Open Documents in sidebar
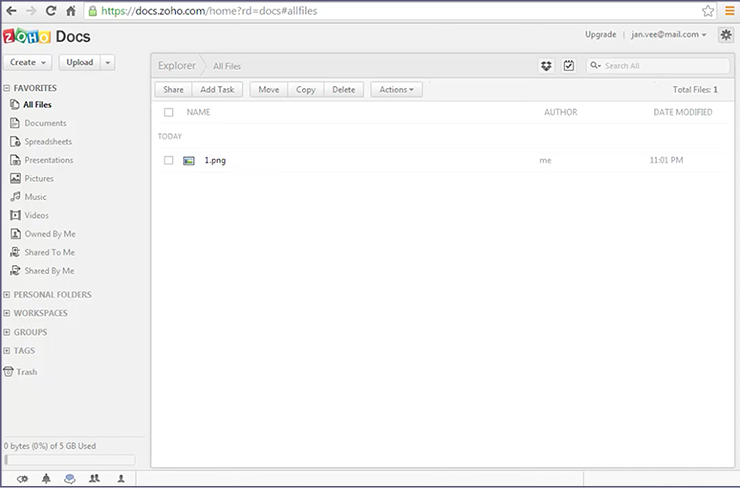 tap(38, 123)
